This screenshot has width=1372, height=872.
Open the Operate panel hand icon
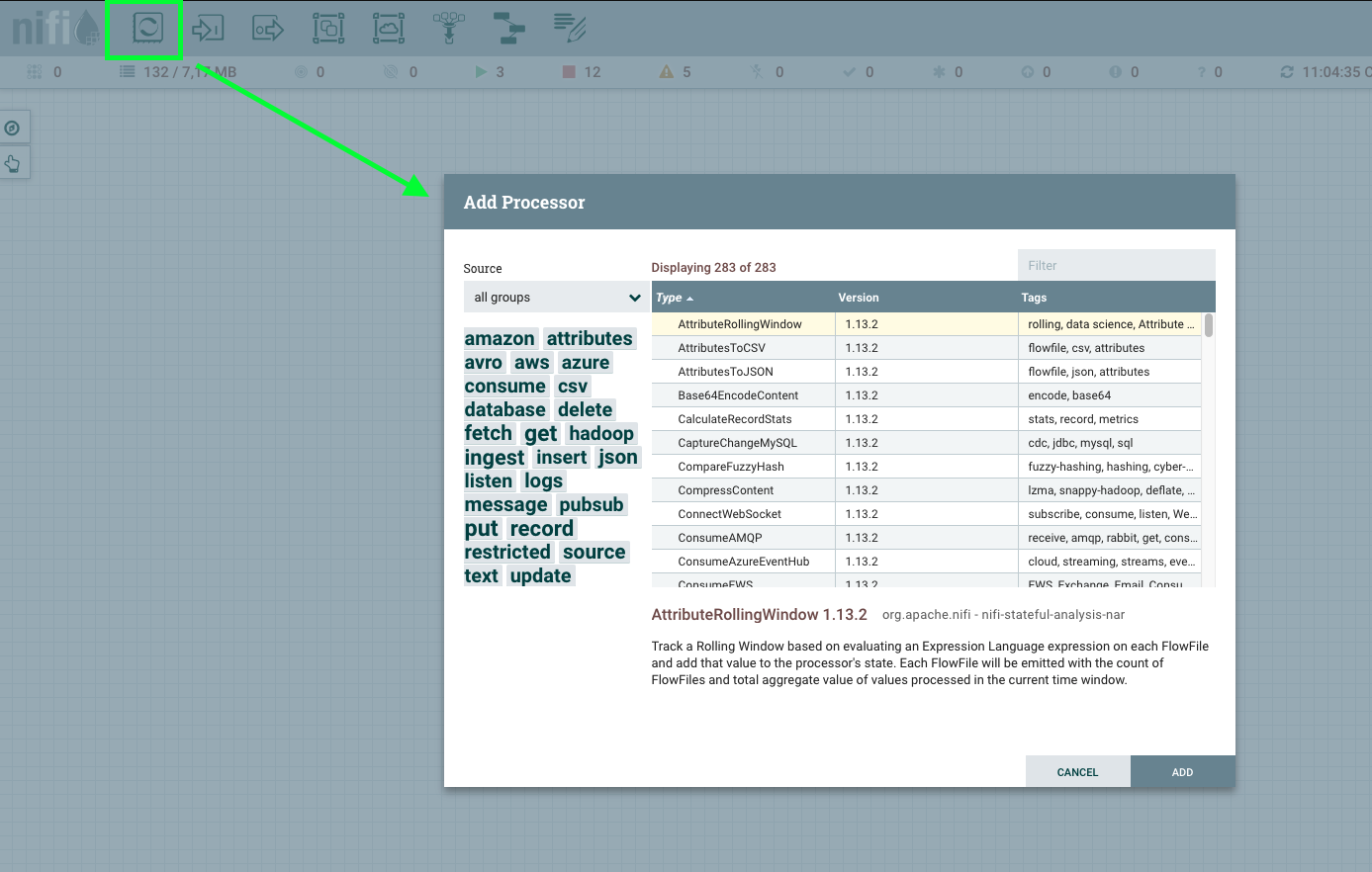coord(13,163)
